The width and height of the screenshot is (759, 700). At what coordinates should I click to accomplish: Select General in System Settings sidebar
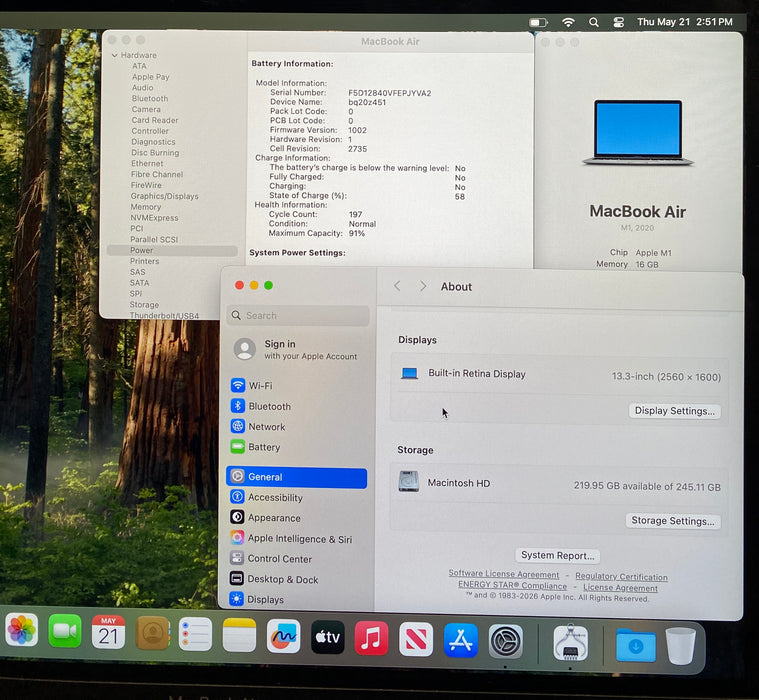296,477
